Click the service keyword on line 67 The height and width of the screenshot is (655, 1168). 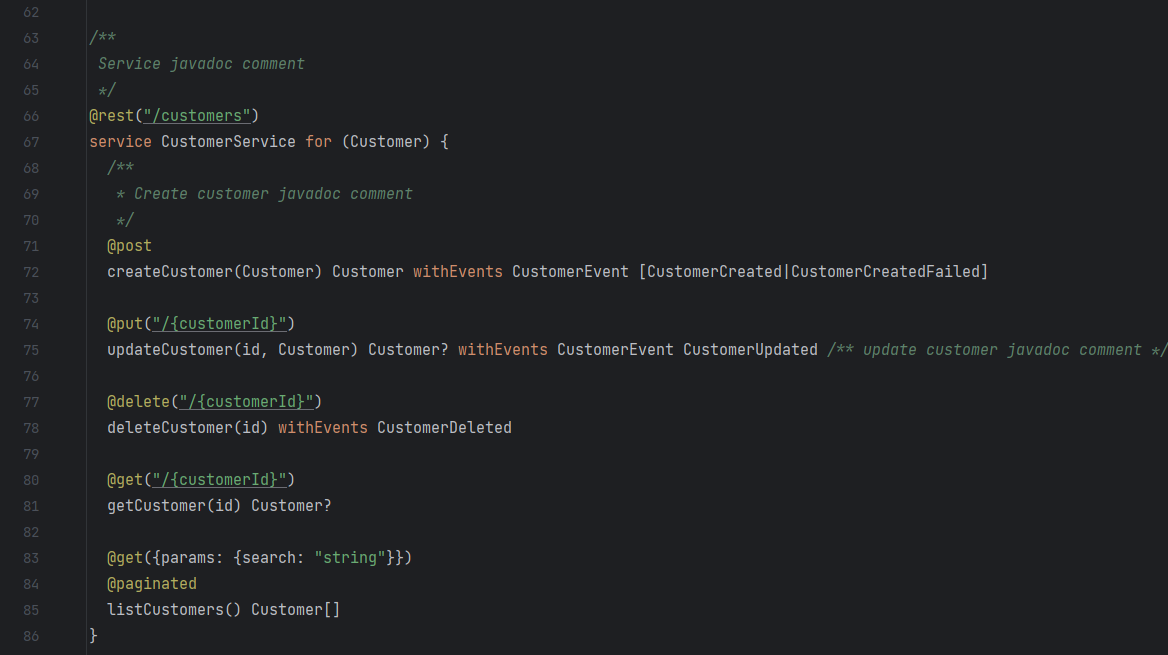[x=120, y=142]
